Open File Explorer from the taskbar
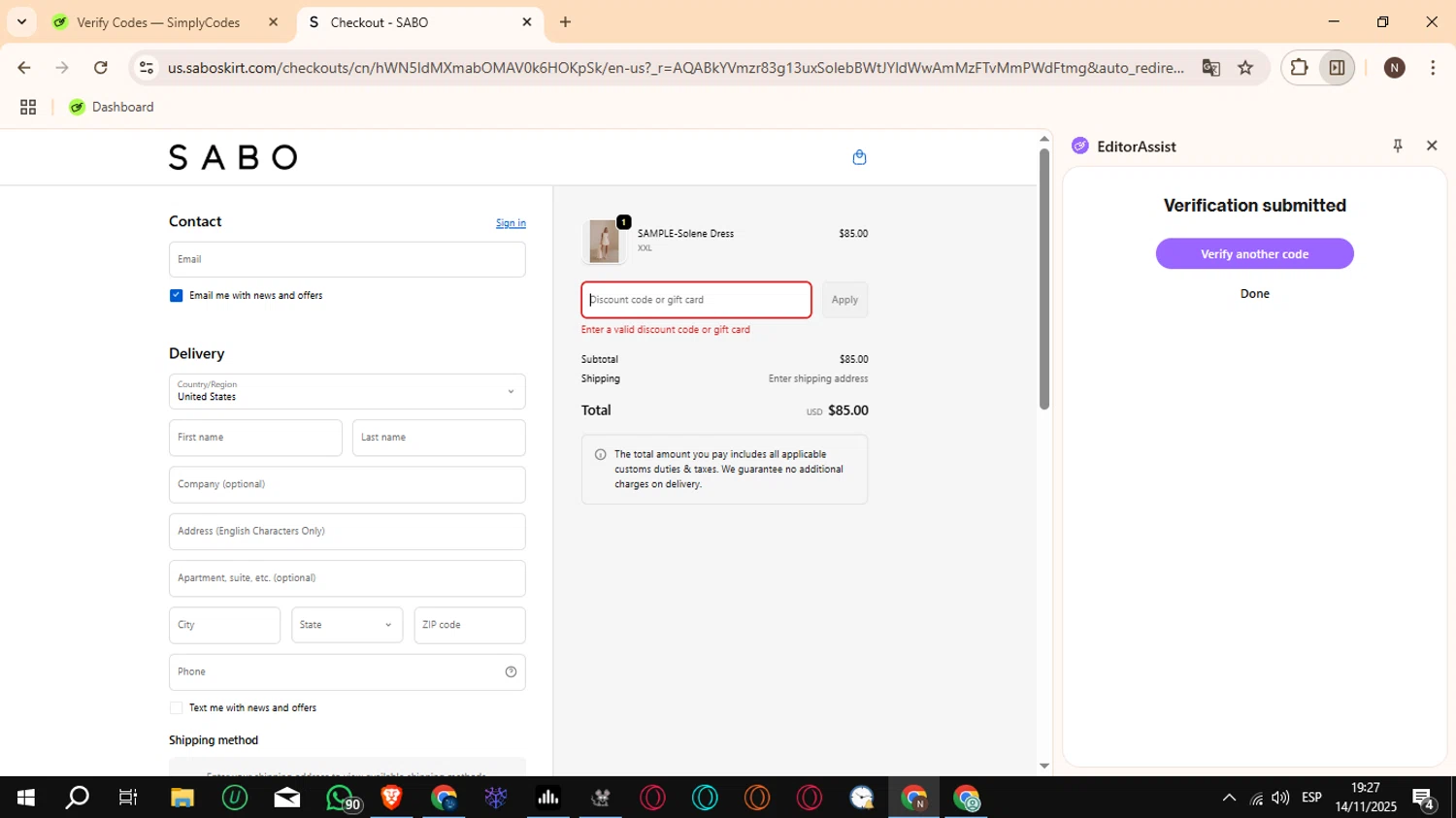The width and height of the screenshot is (1456, 818). pos(182,798)
